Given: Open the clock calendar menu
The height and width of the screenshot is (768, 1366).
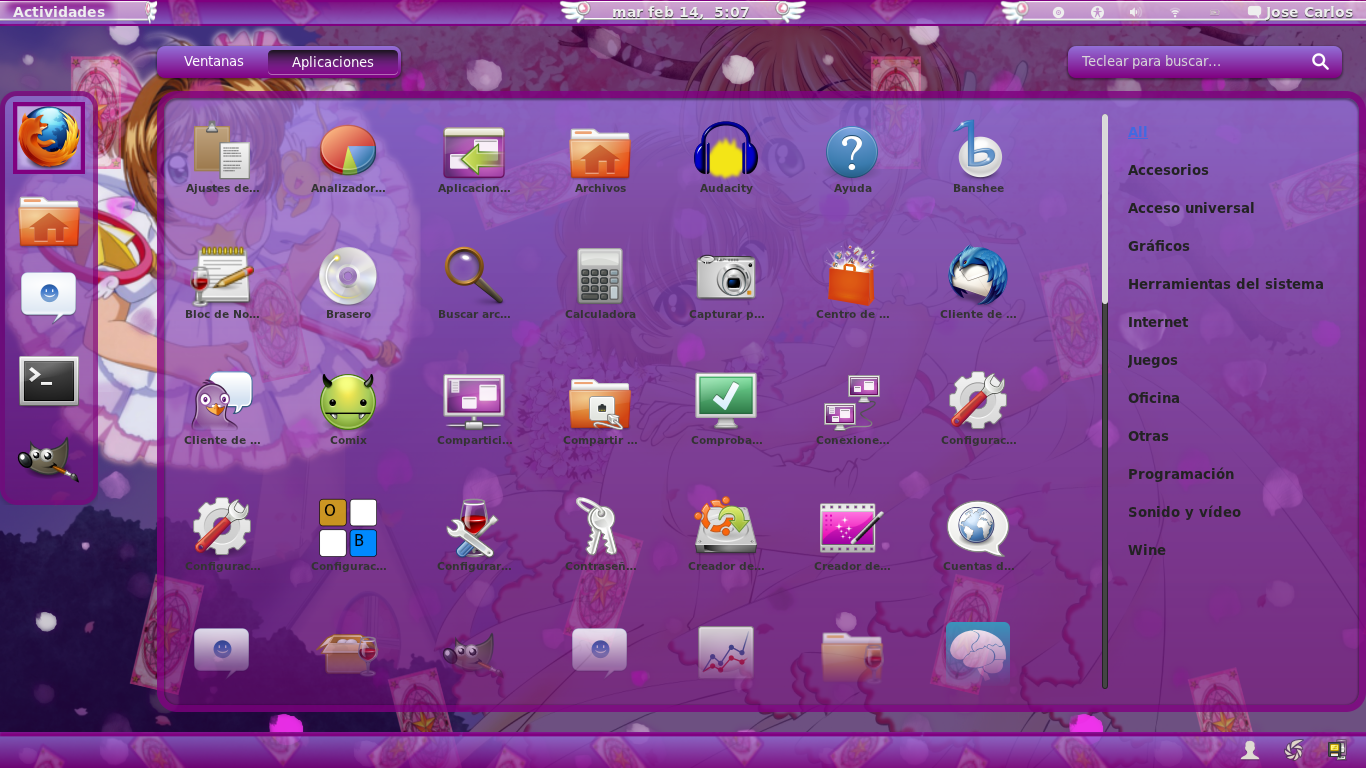Looking at the screenshot, I should [x=681, y=12].
